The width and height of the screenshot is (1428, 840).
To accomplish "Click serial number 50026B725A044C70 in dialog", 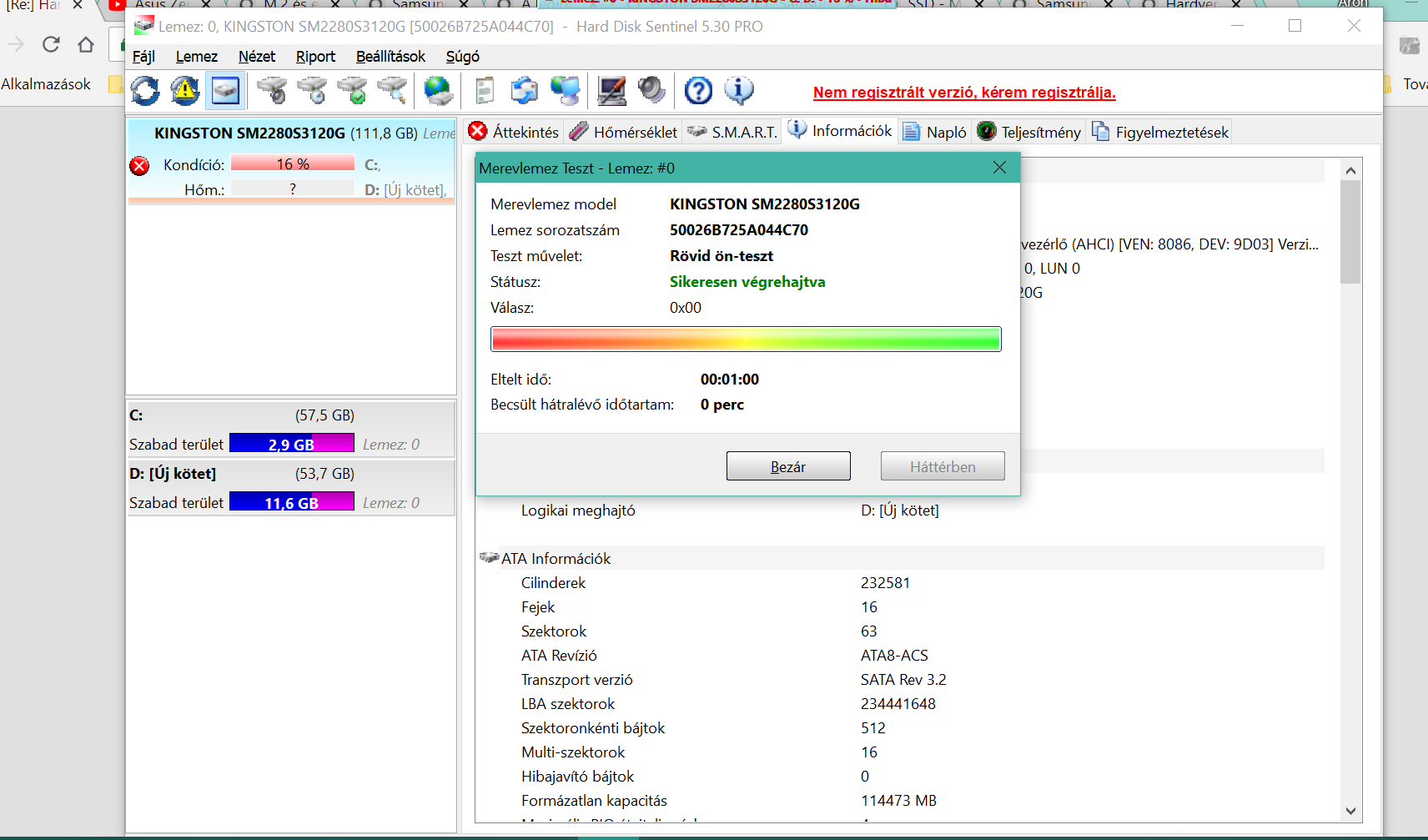I will (739, 230).
